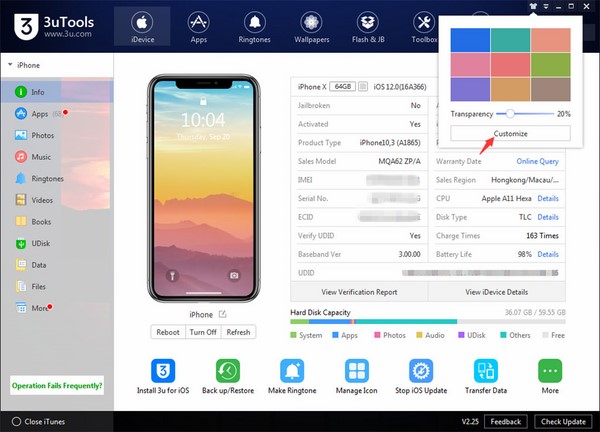Screen dimensions: 600x432
Task: Open Manage Icon tool
Action: pyautogui.click(x=357, y=376)
